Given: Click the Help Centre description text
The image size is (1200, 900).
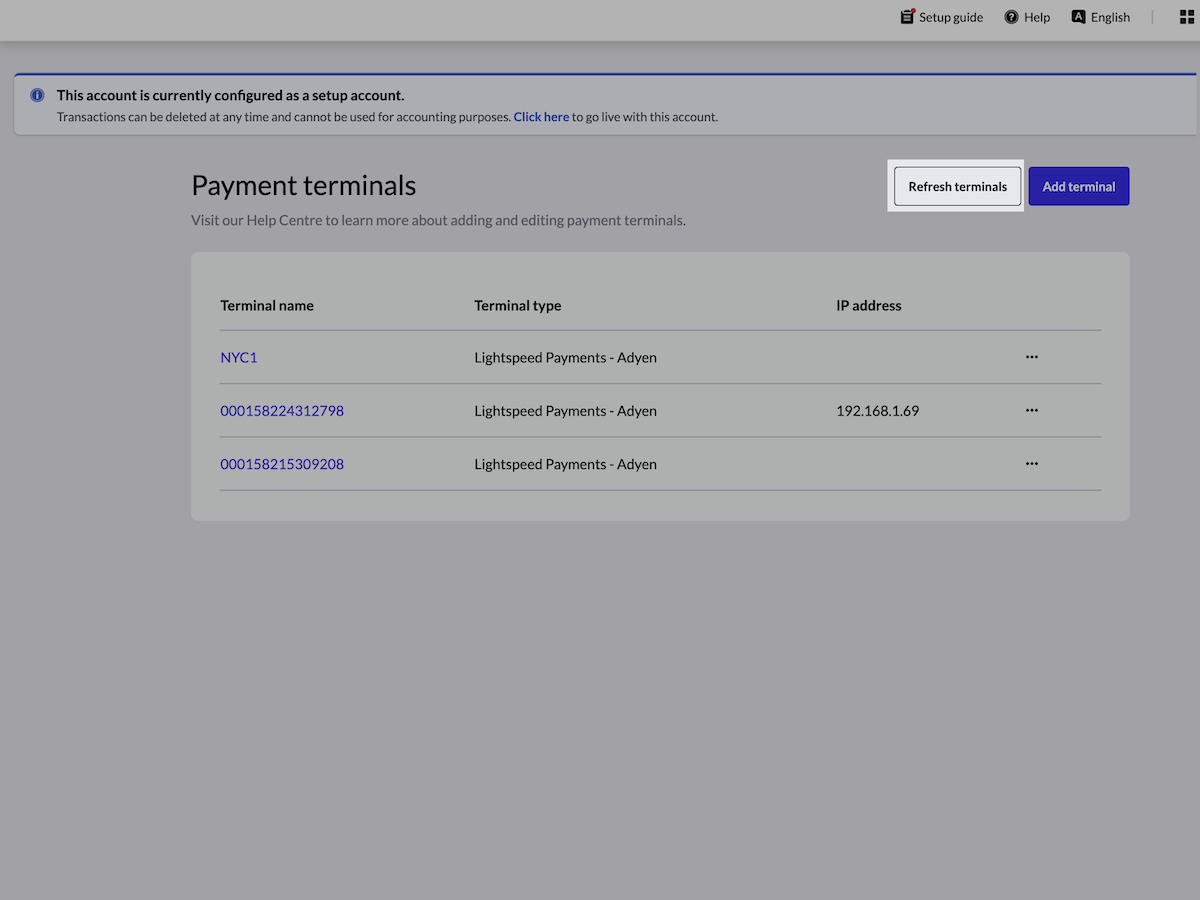Looking at the screenshot, I should [x=438, y=220].
